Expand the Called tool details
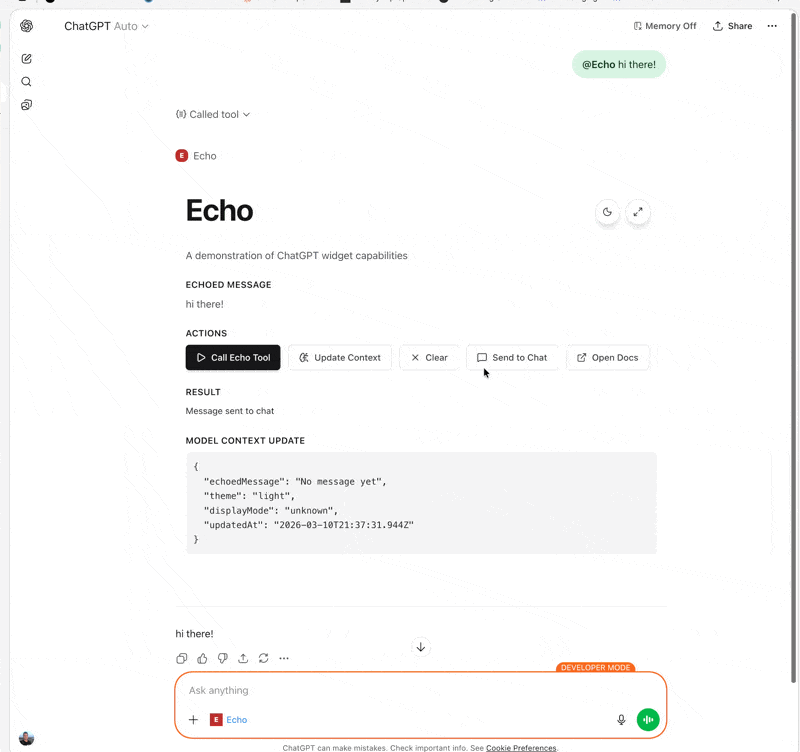800x752 pixels. click(x=213, y=114)
